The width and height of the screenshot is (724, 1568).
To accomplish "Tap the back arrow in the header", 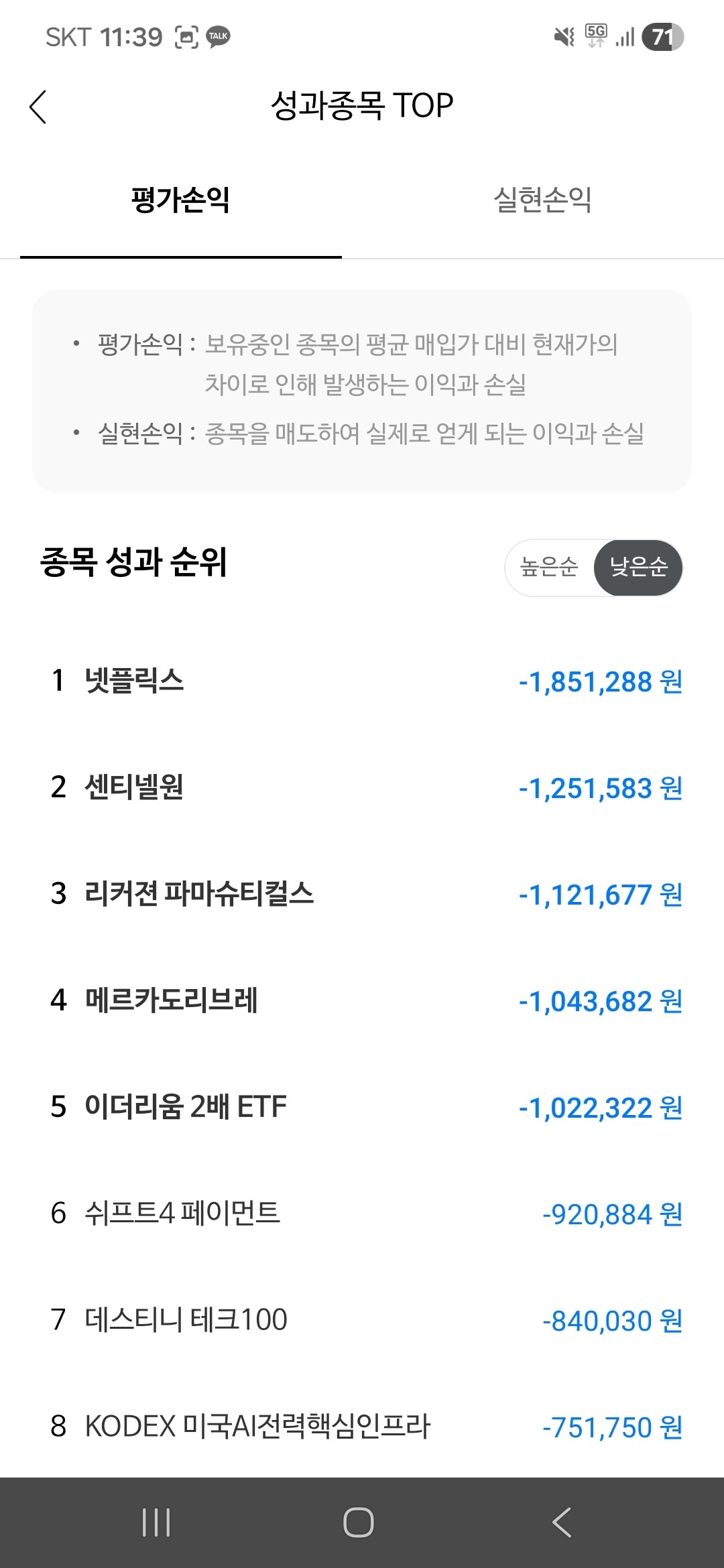I will click(38, 107).
